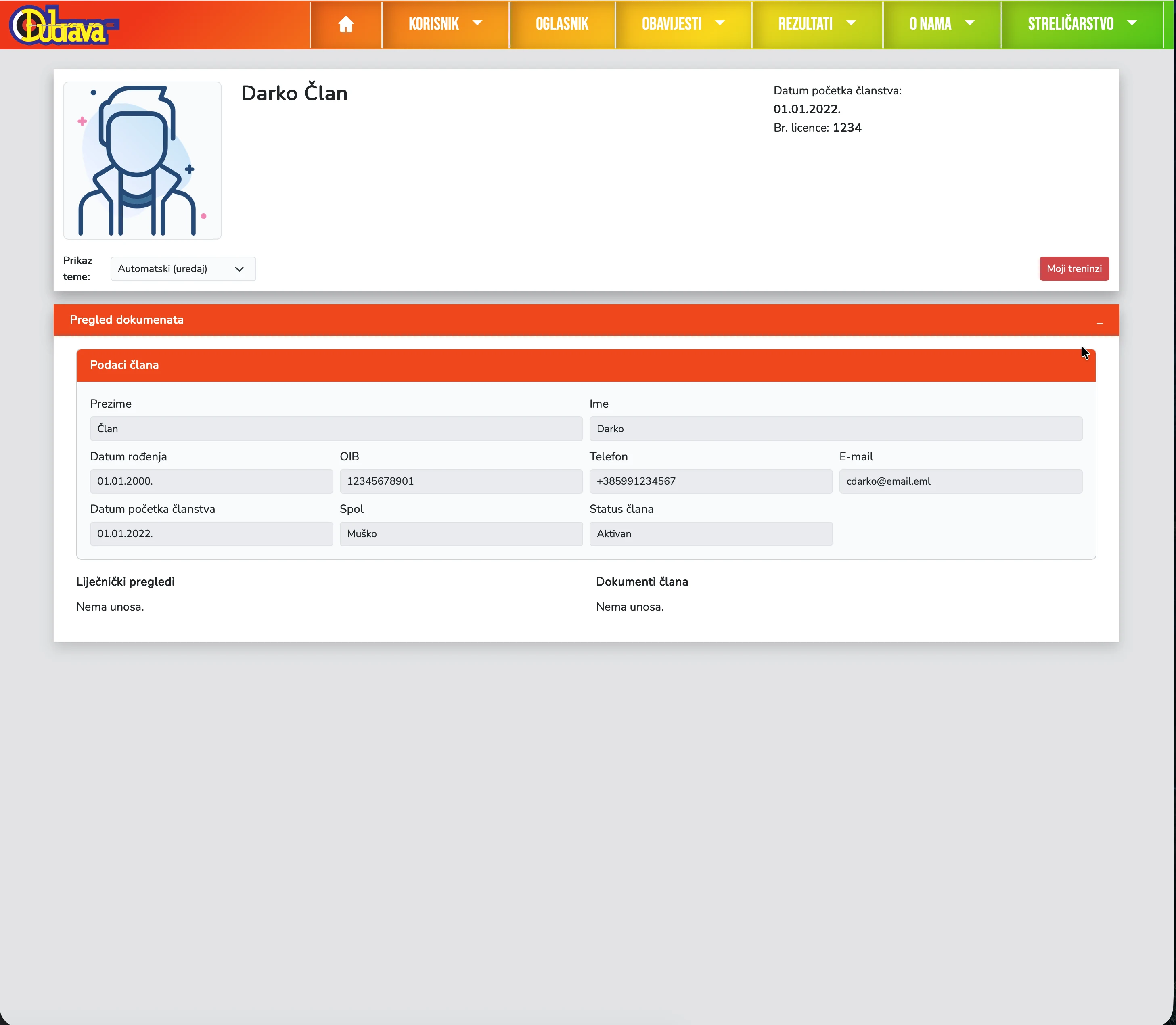Click the Telefon input field
The width and height of the screenshot is (1176, 1025).
[x=710, y=481]
